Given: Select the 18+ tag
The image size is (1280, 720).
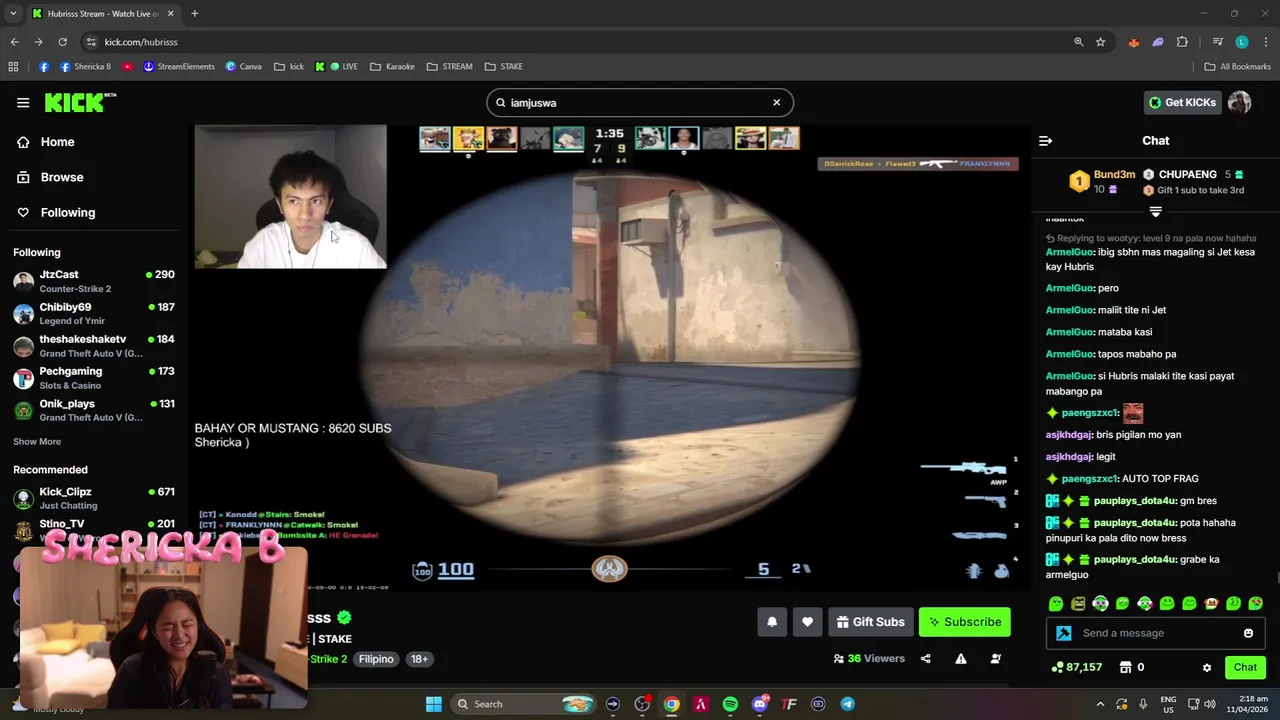Looking at the screenshot, I should click(x=419, y=659).
